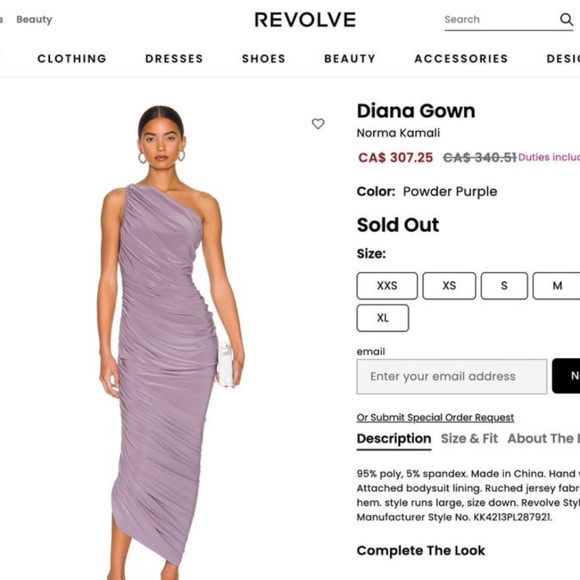Select size XS
The height and width of the screenshot is (580, 580).
click(x=449, y=286)
